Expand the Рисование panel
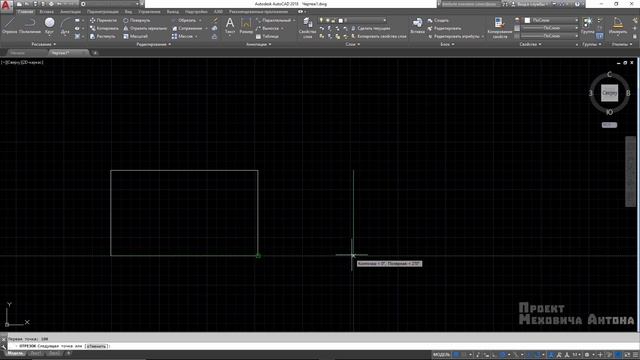 point(44,44)
